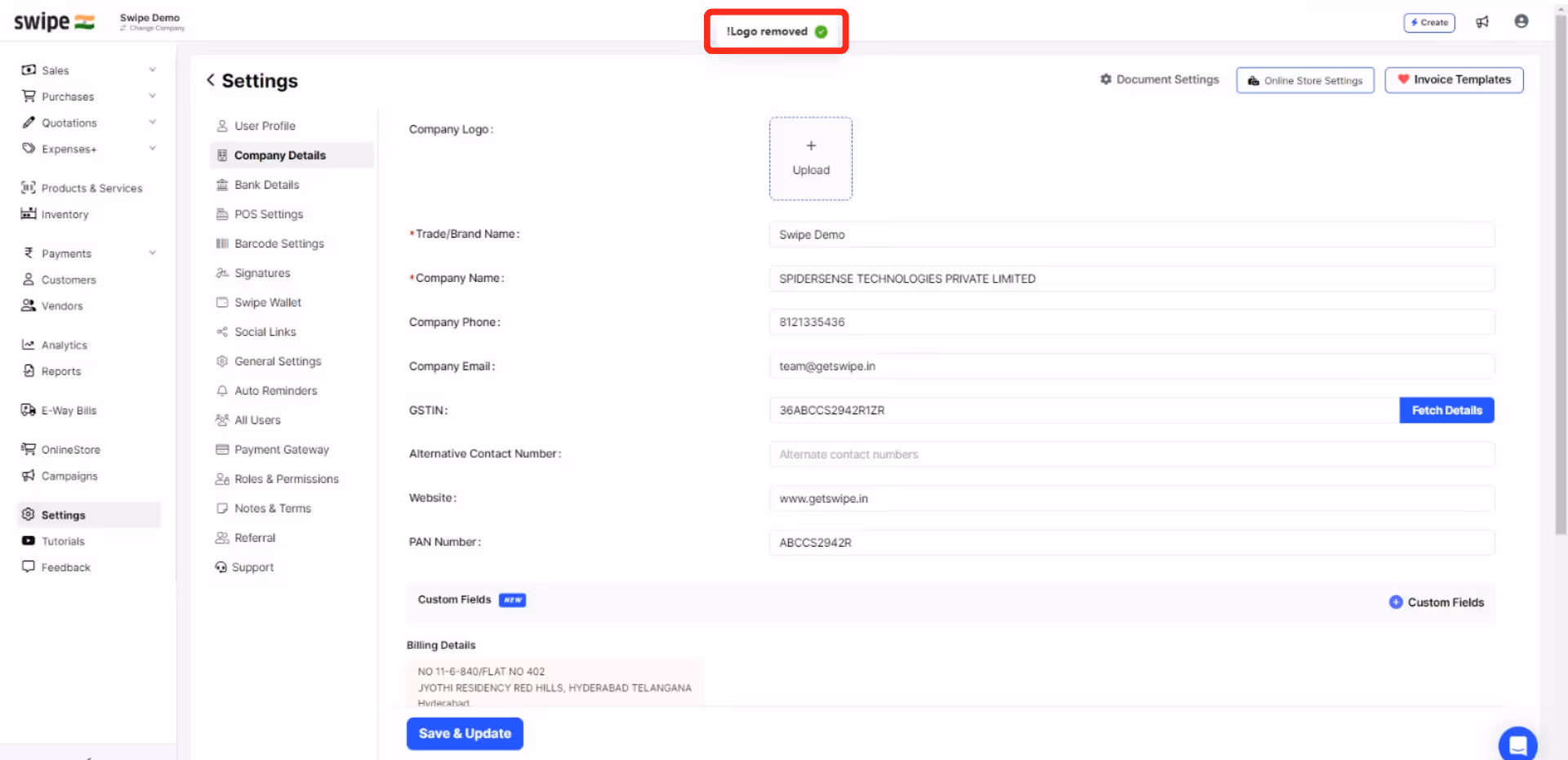Click the announcements megaphone icon in header

point(1482,22)
